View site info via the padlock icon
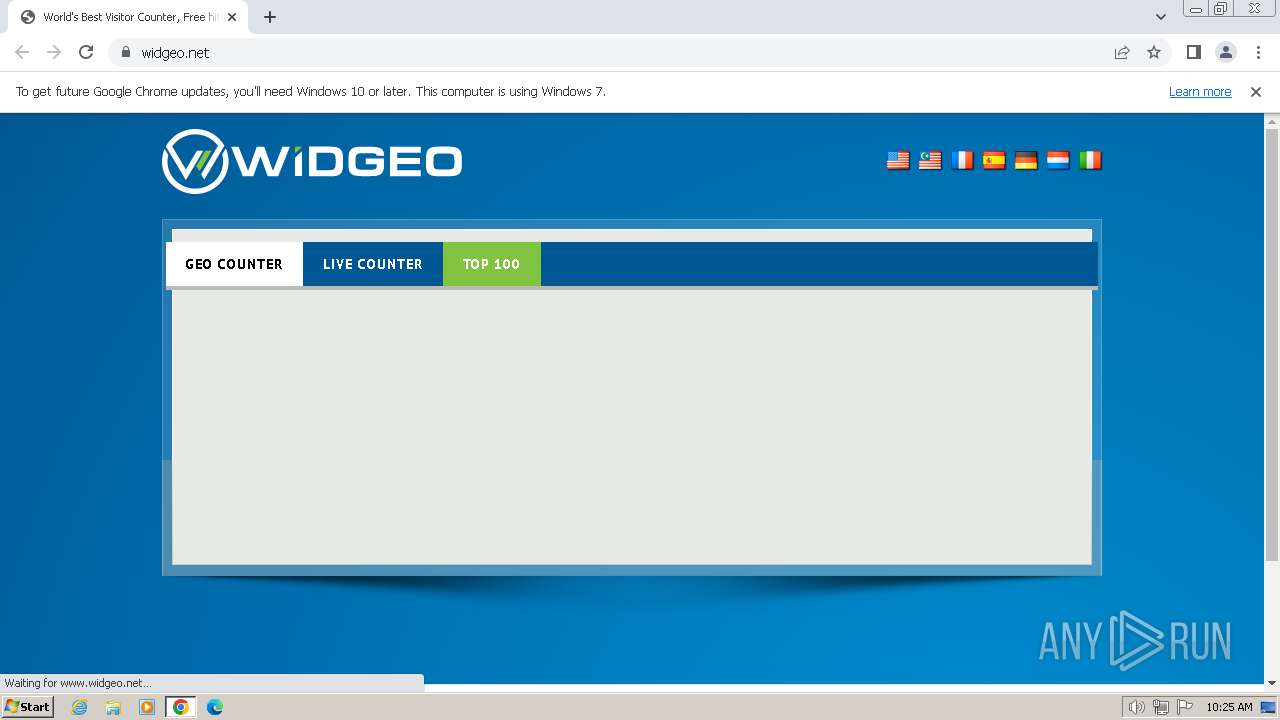 [125, 52]
